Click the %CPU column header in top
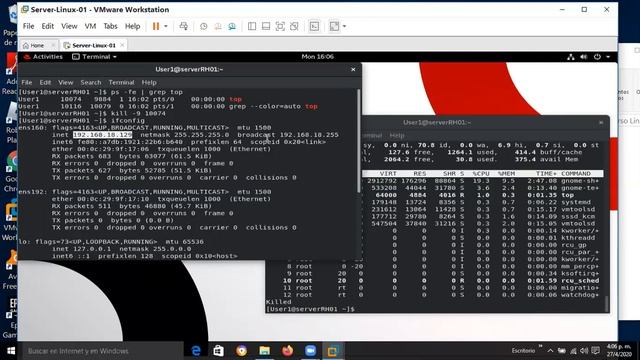The height and width of the screenshot is (360, 640). pos(481,173)
